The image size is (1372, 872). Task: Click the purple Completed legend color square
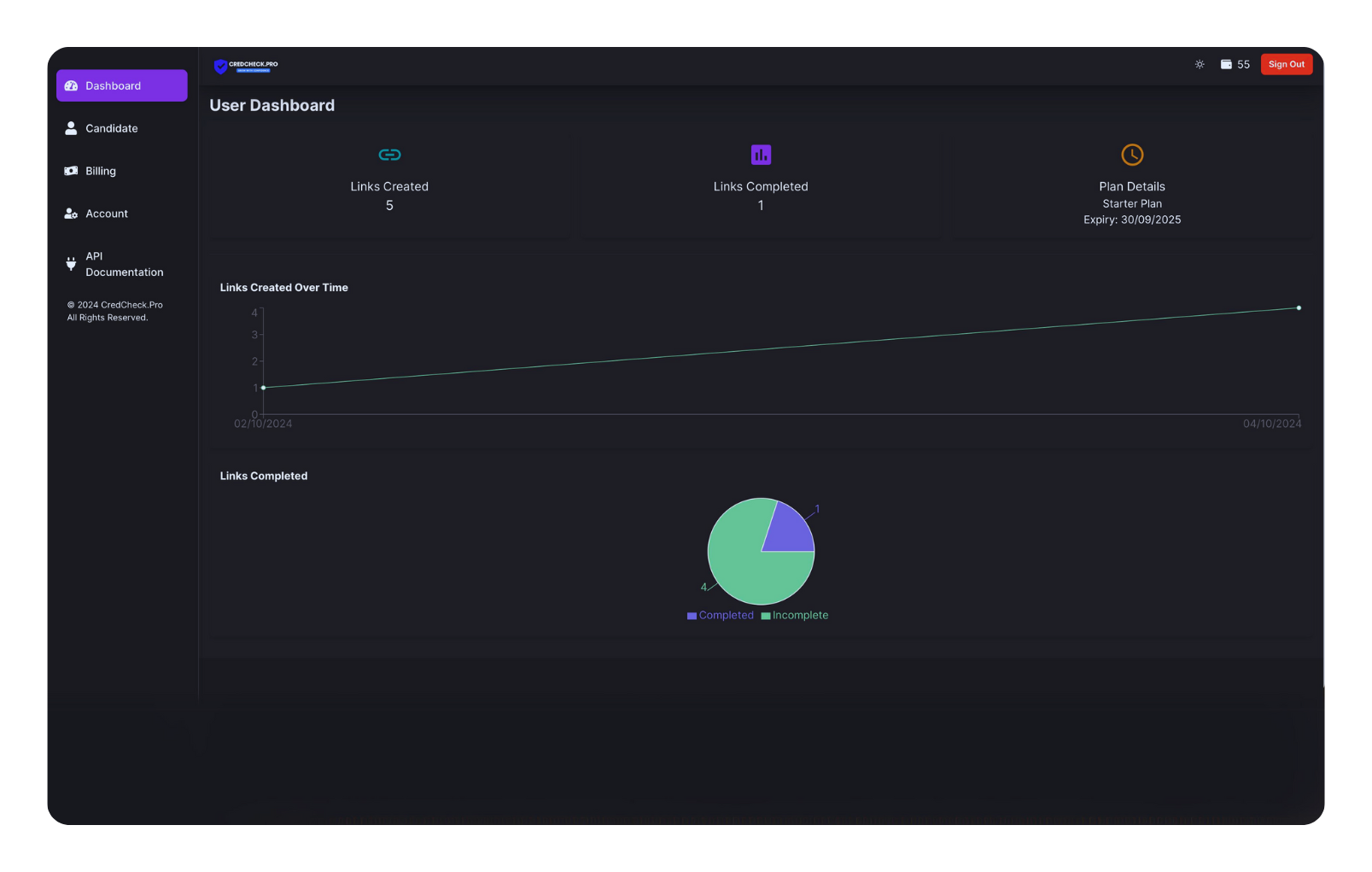pyautogui.click(x=691, y=615)
